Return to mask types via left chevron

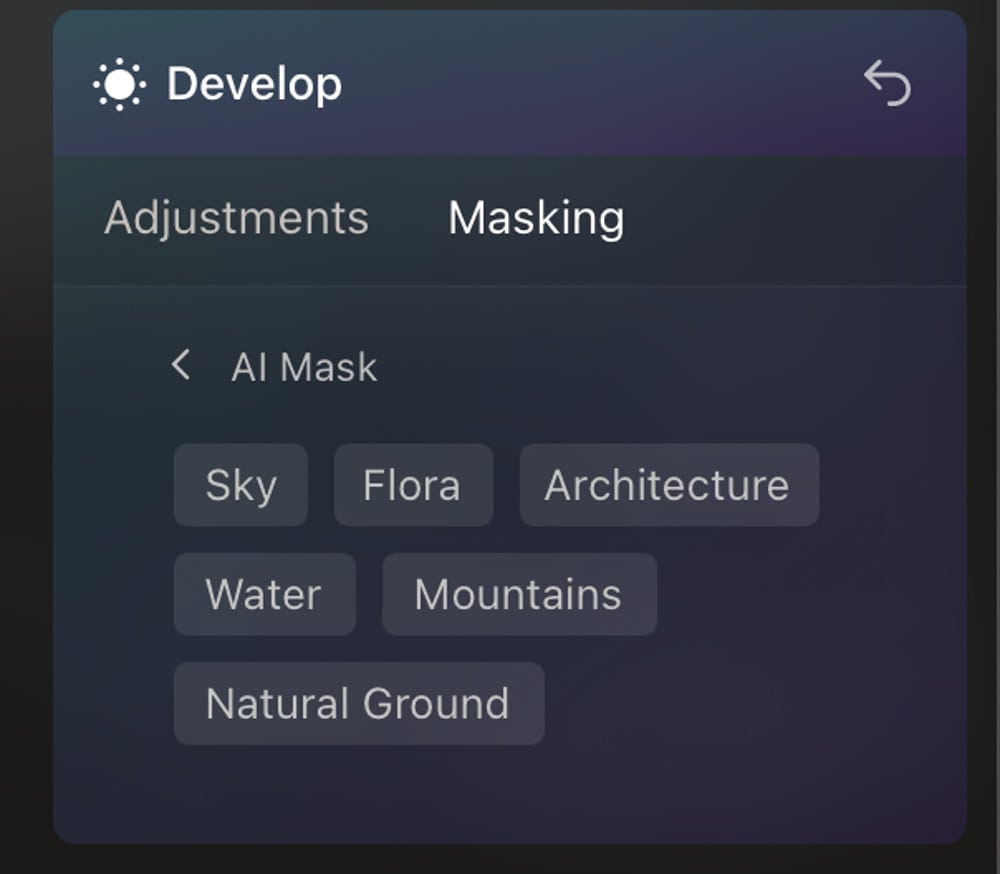tap(181, 366)
